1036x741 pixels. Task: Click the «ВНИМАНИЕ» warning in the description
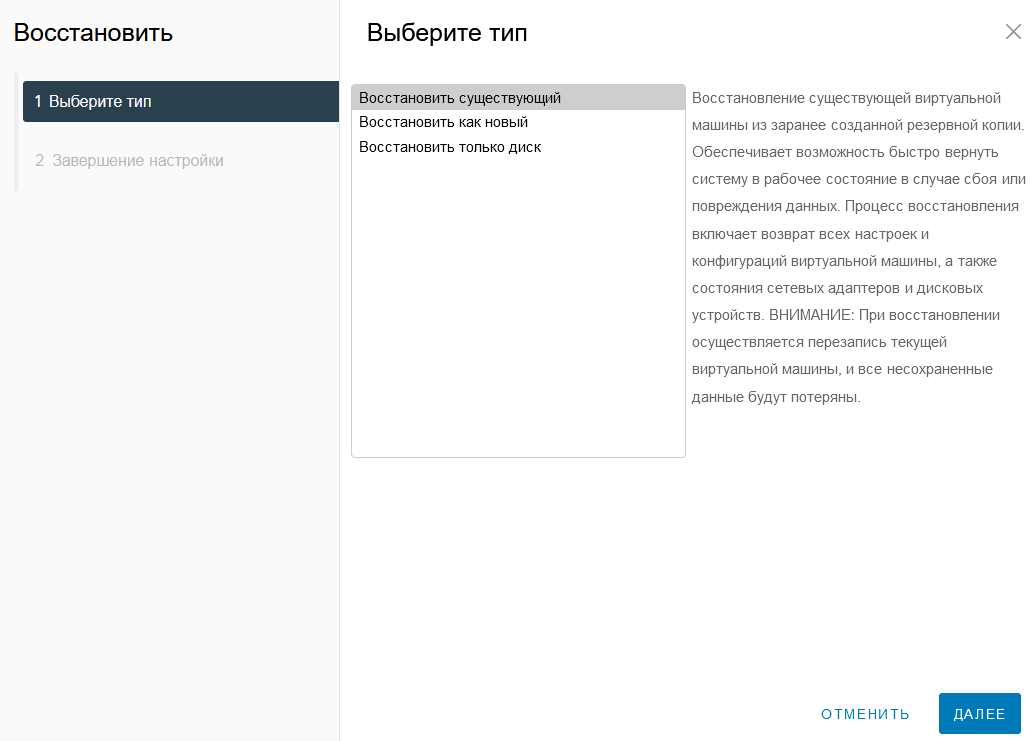point(811,315)
